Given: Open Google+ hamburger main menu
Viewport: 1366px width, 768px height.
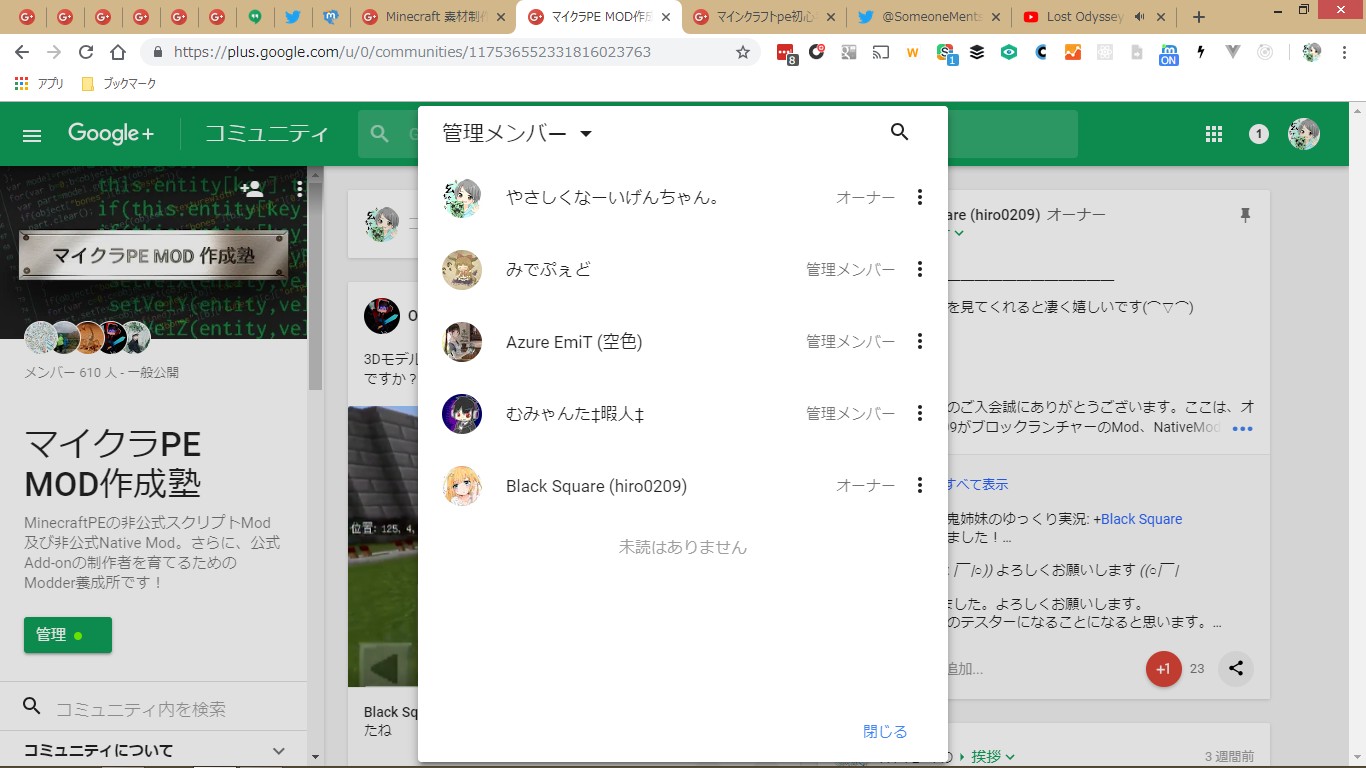Looking at the screenshot, I should [32, 135].
